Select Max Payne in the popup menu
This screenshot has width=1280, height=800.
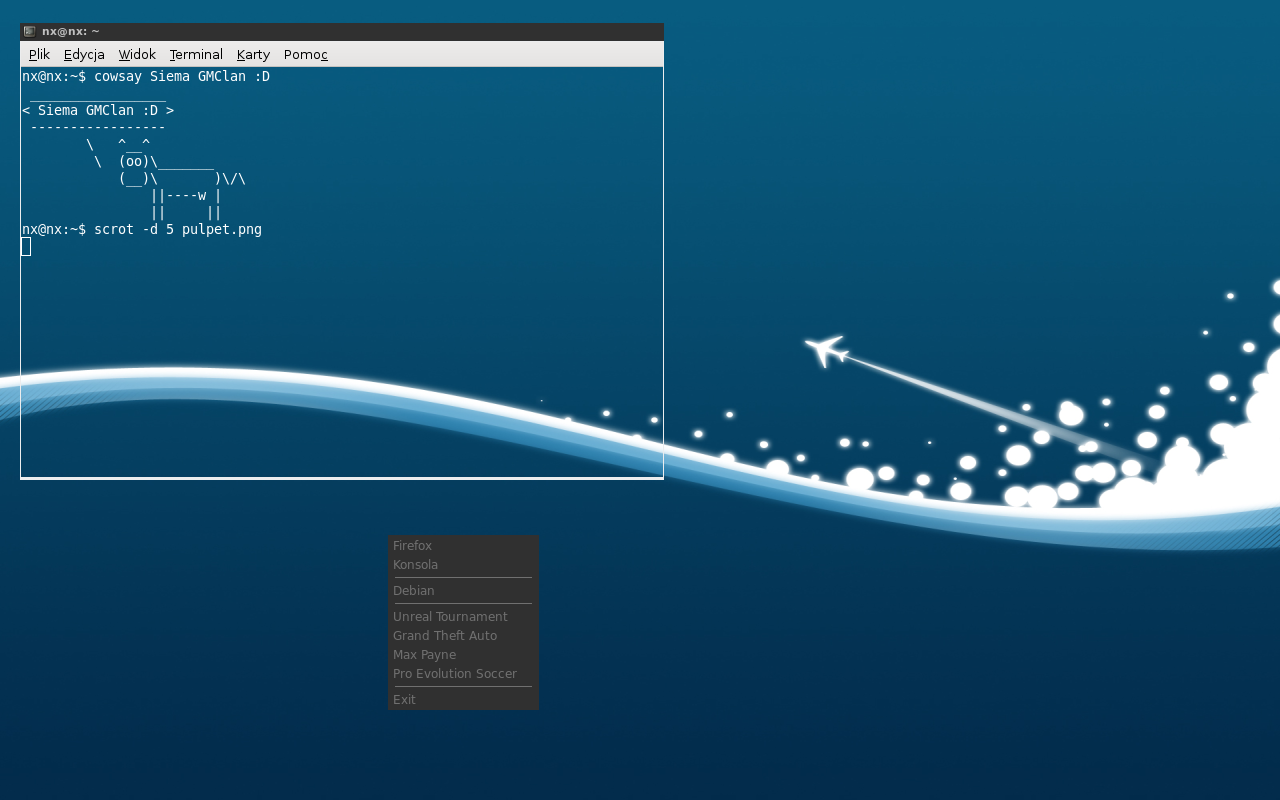point(425,655)
